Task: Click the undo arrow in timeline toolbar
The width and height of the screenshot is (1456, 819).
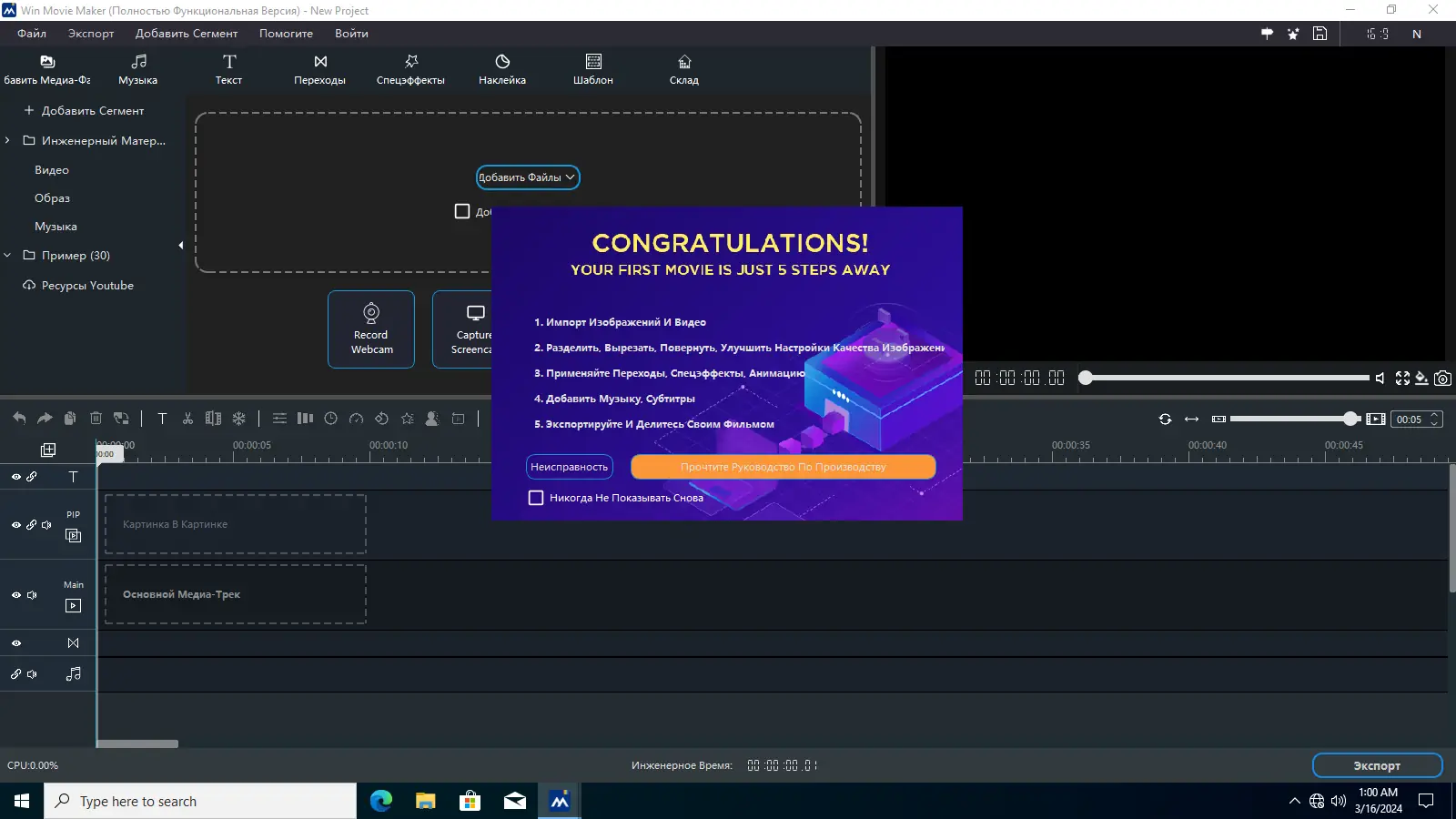Action: point(19,419)
